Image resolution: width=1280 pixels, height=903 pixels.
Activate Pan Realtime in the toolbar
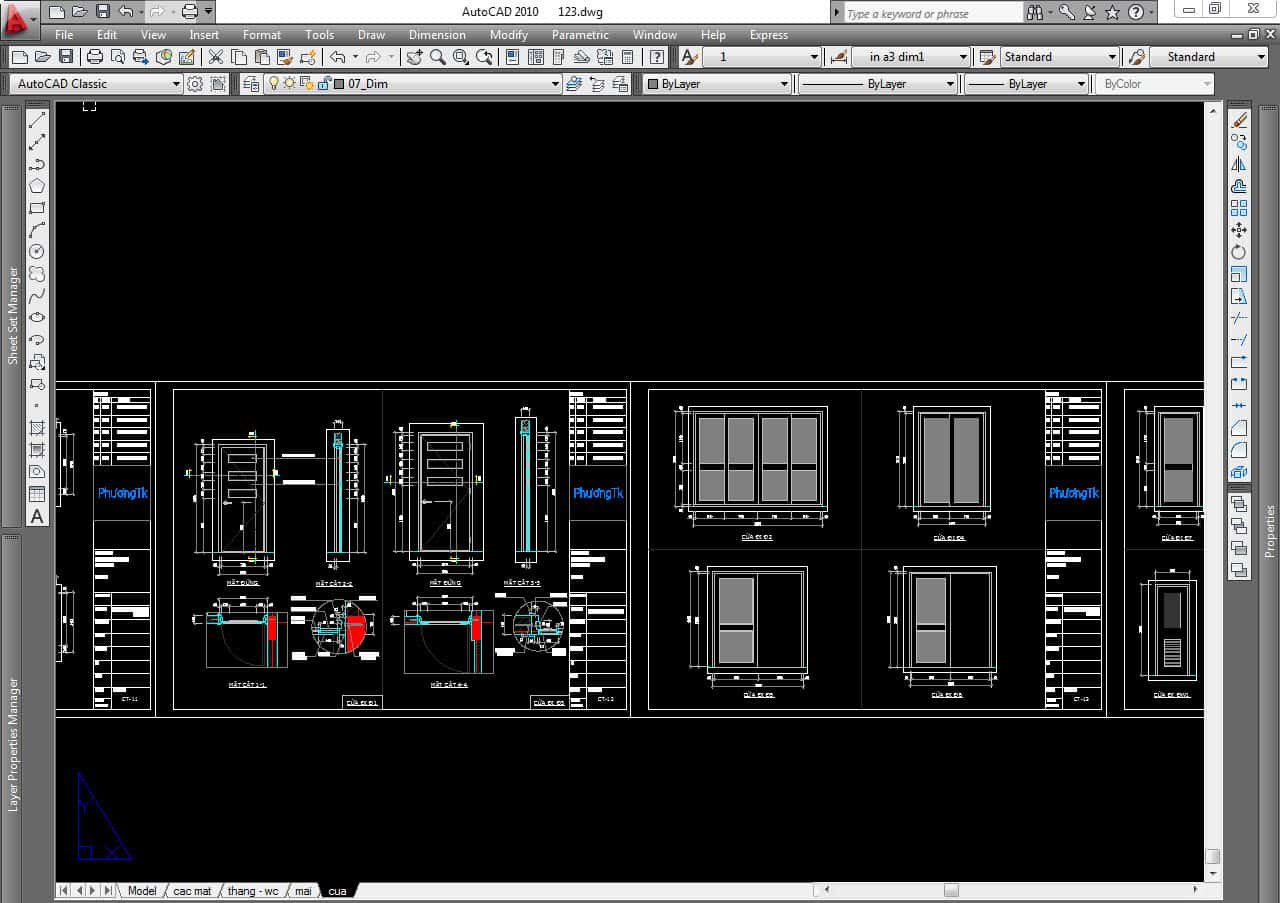pos(413,57)
